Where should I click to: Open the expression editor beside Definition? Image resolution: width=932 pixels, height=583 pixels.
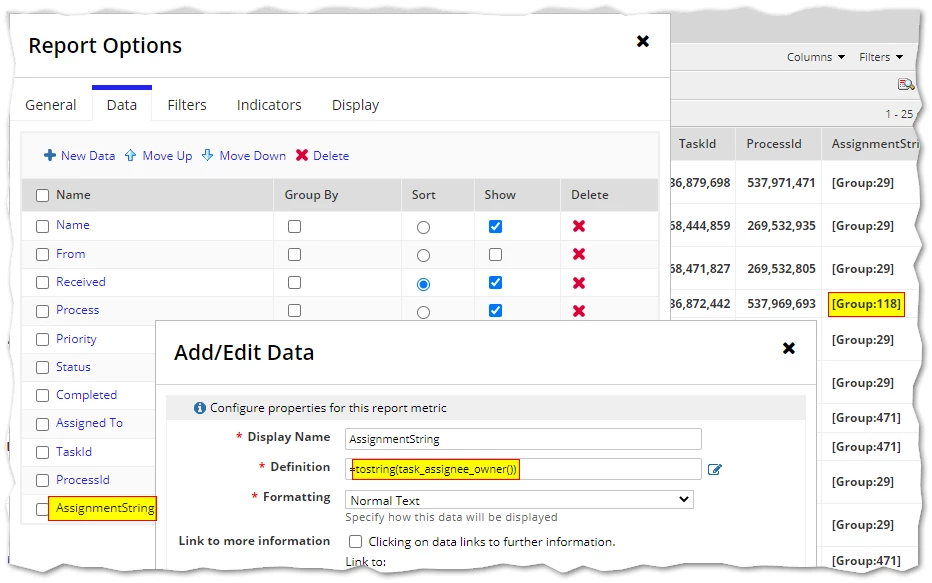(x=714, y=469)
